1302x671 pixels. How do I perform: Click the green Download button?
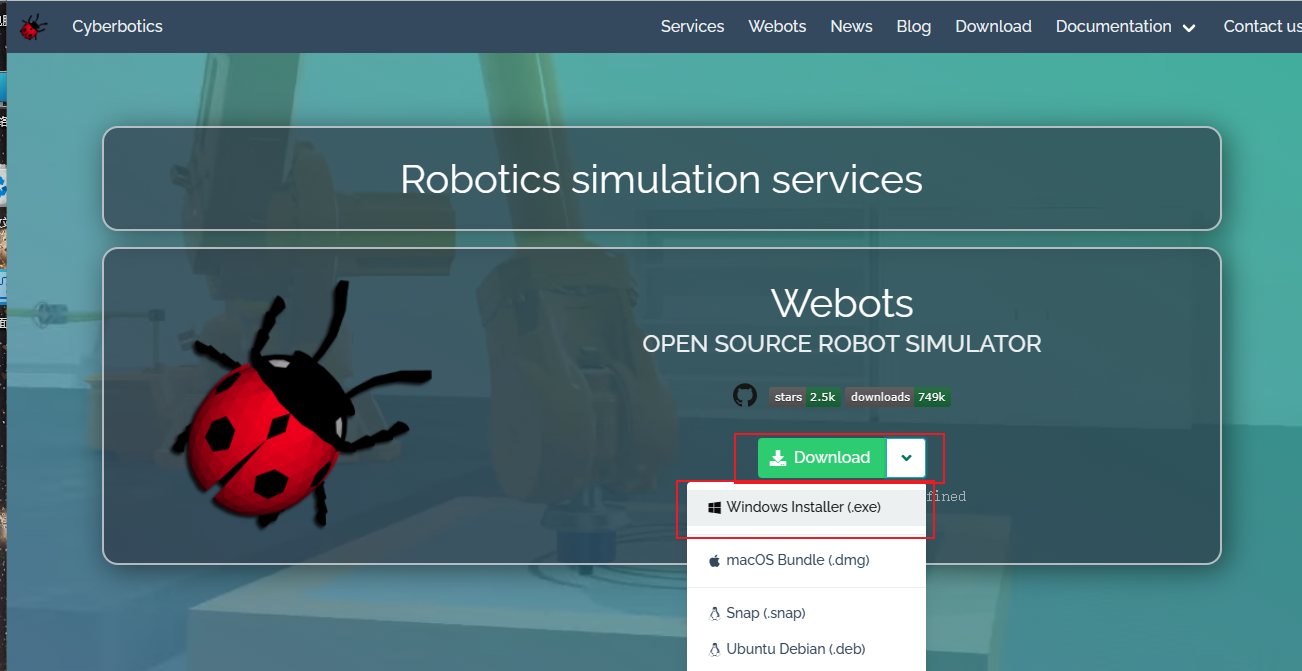click(x=822, y=458)
